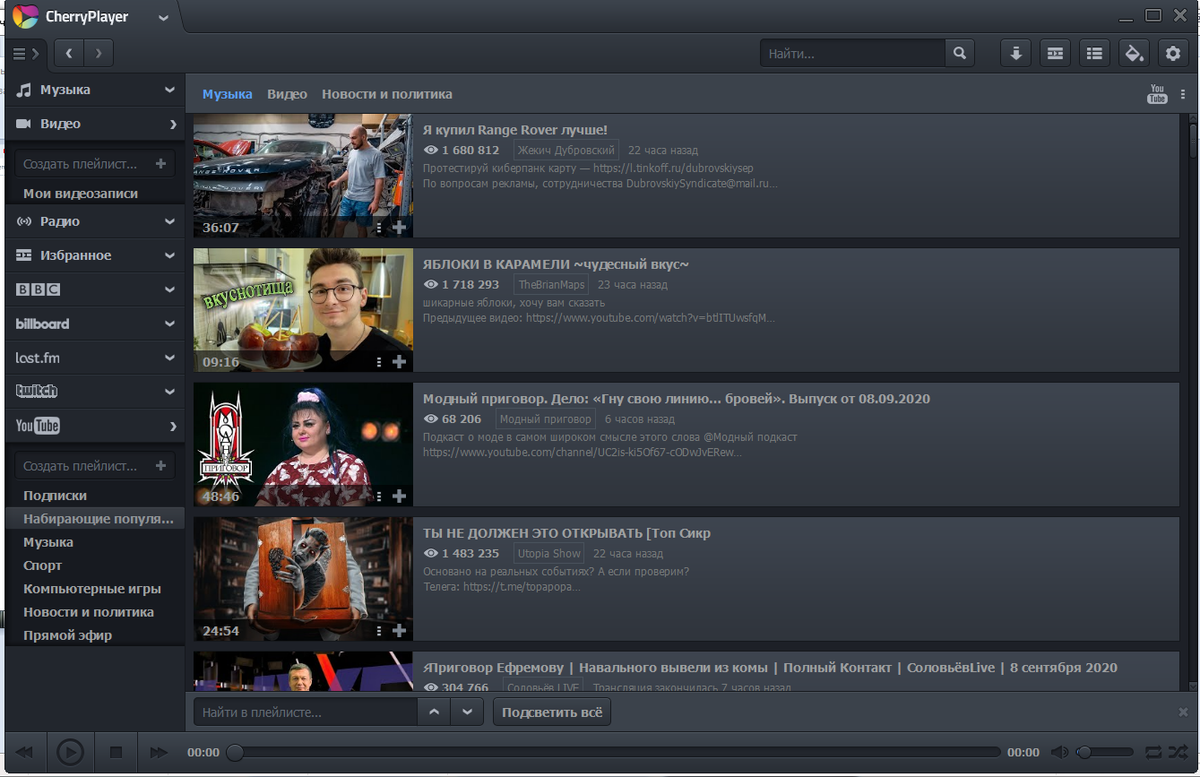Image resolution: width=1200 pixels, height=777 pixels.
Task: Open options dots on Range Rover video
Action: point(379,228)
